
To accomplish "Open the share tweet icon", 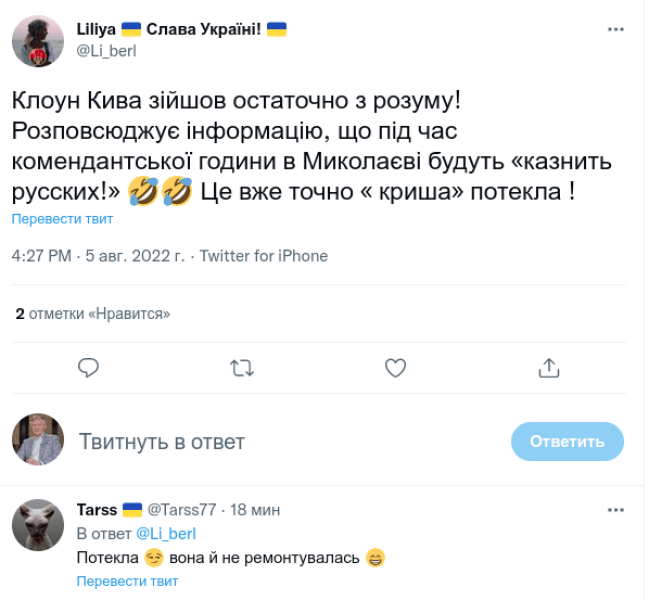I will pos(548,368).
